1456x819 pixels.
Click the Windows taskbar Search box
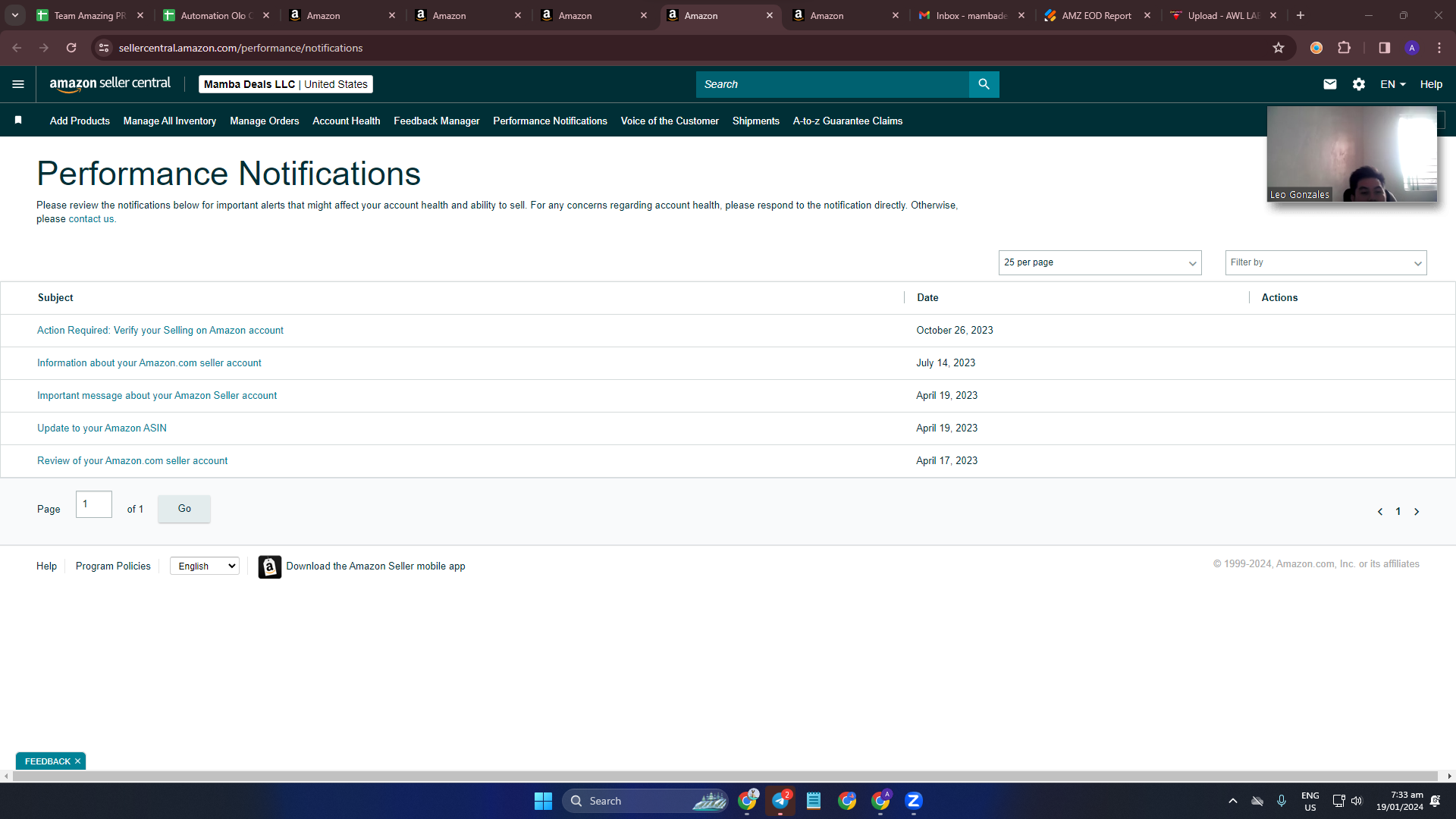pyautogui.click(x=645, y=801)
